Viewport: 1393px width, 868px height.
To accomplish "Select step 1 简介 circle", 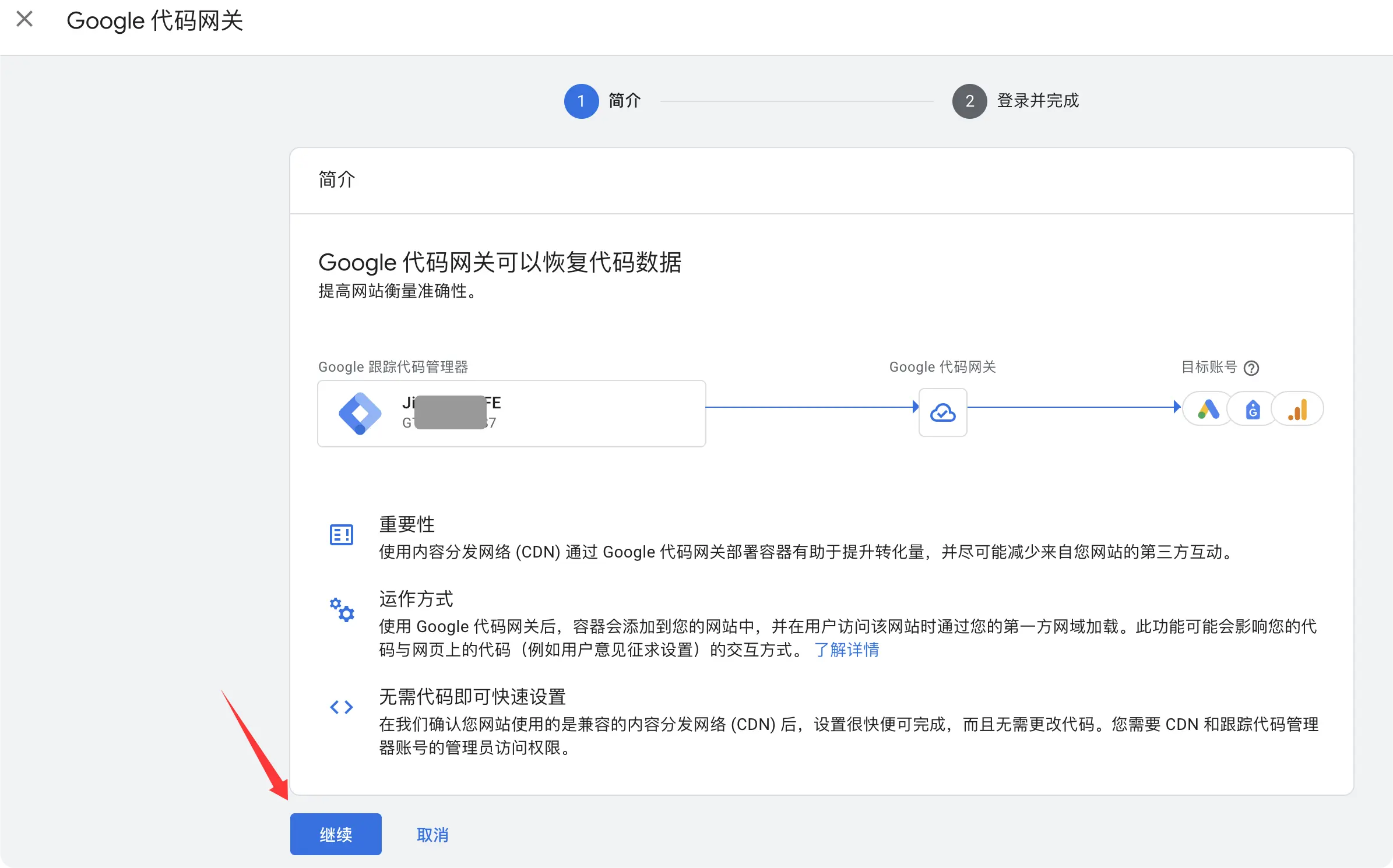I will pos(581,101).
